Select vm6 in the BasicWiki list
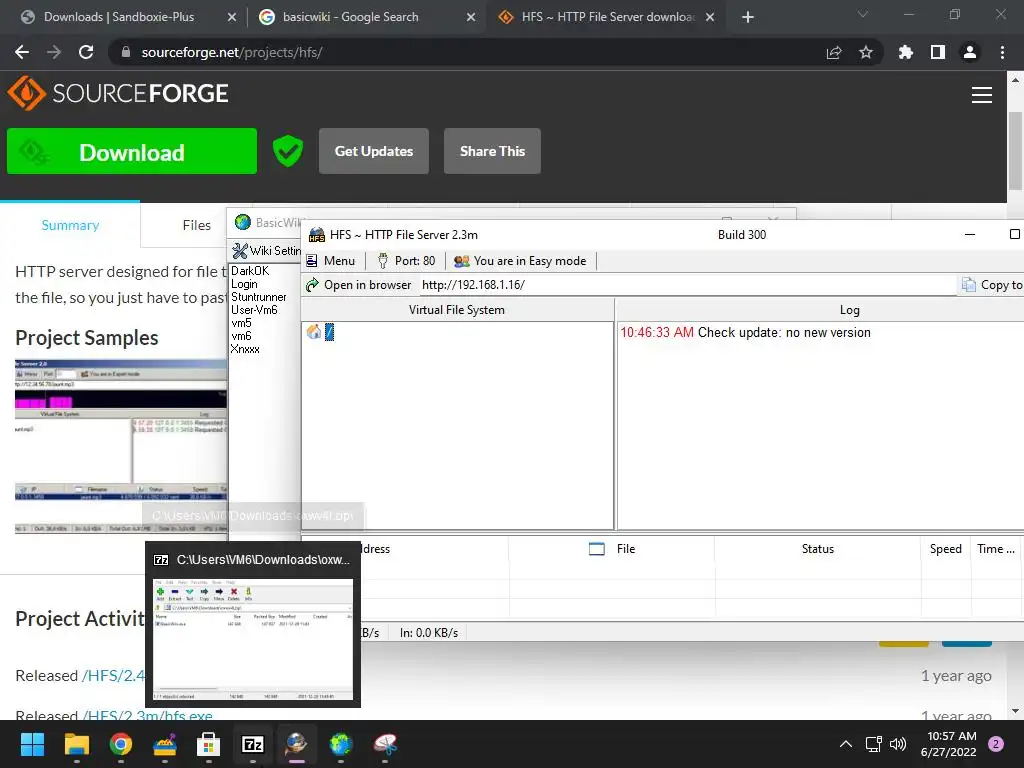Screen dimensions: 1024x768 click(x=241, y=336)
